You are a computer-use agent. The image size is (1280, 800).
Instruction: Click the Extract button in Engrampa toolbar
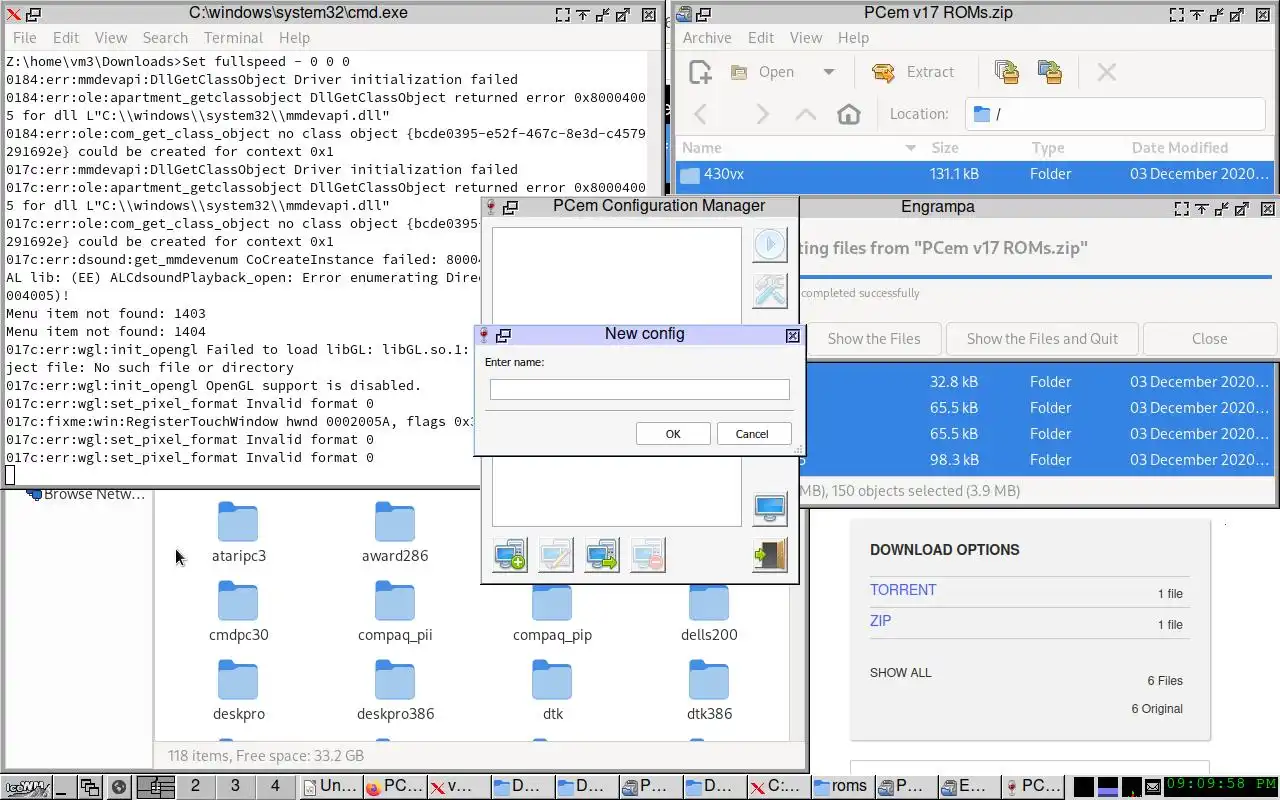(x=913, y=72)
